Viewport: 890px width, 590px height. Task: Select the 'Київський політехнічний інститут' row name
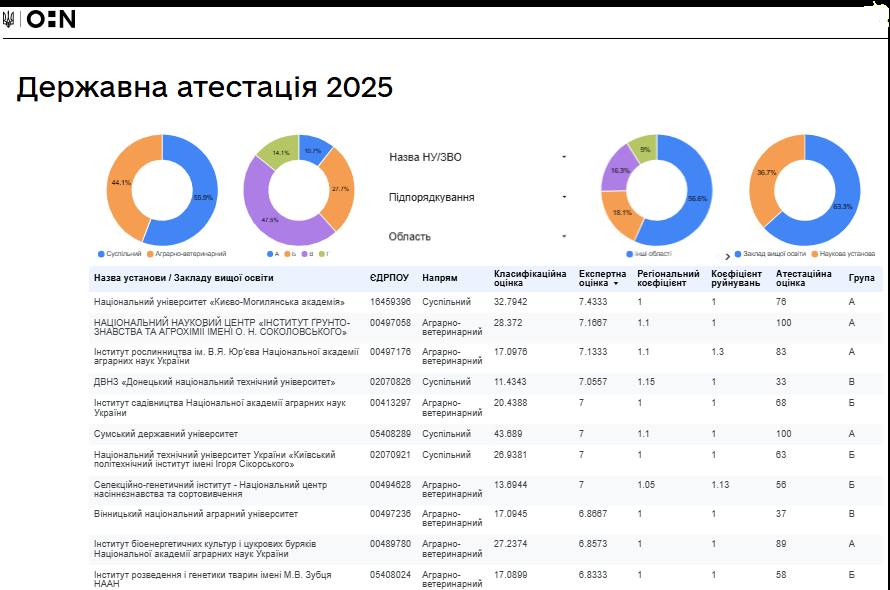pos(215,459)
